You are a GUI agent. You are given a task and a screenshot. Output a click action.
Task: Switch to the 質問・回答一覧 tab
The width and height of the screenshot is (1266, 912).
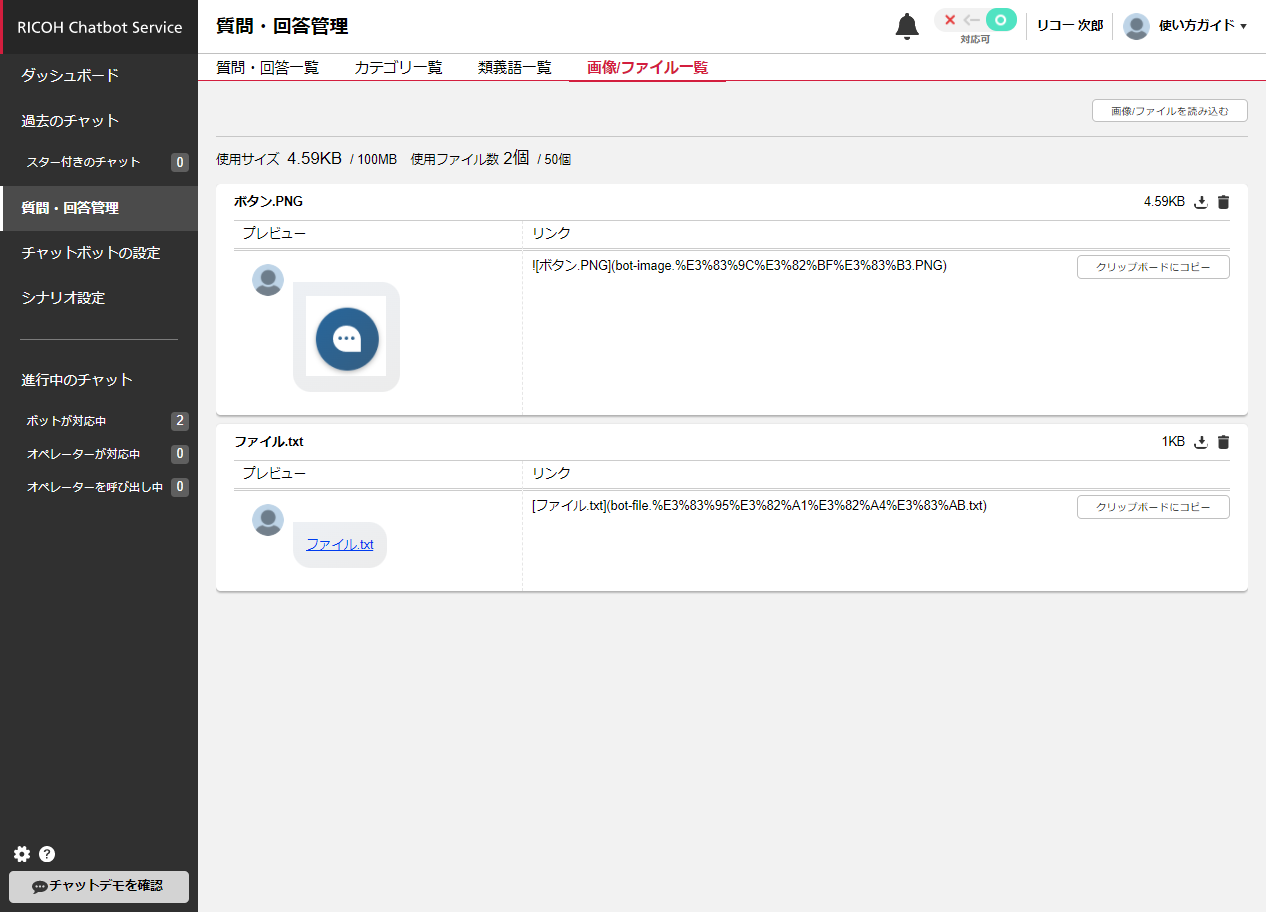tap(267, 68)
